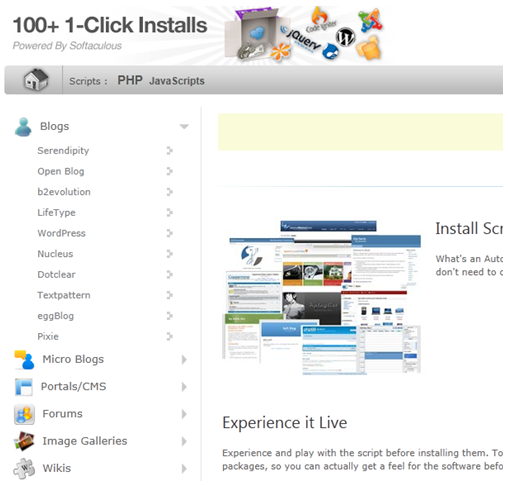Screen dimensions: 508x487
Task: Open the Blogs category label
Action: tap(55, 127)
